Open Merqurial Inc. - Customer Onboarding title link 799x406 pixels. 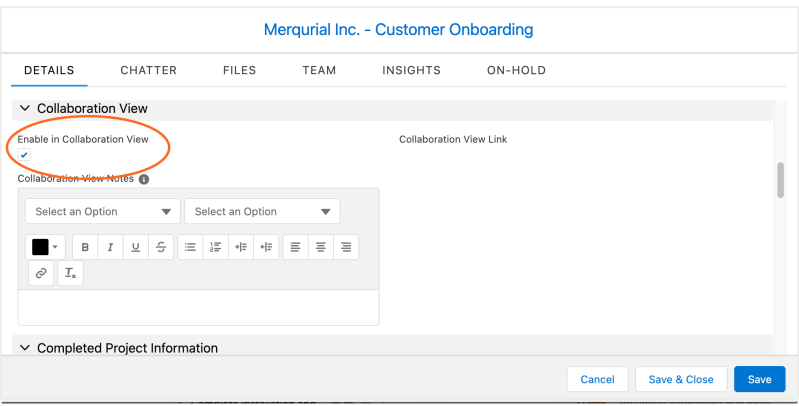coord(398,30)
